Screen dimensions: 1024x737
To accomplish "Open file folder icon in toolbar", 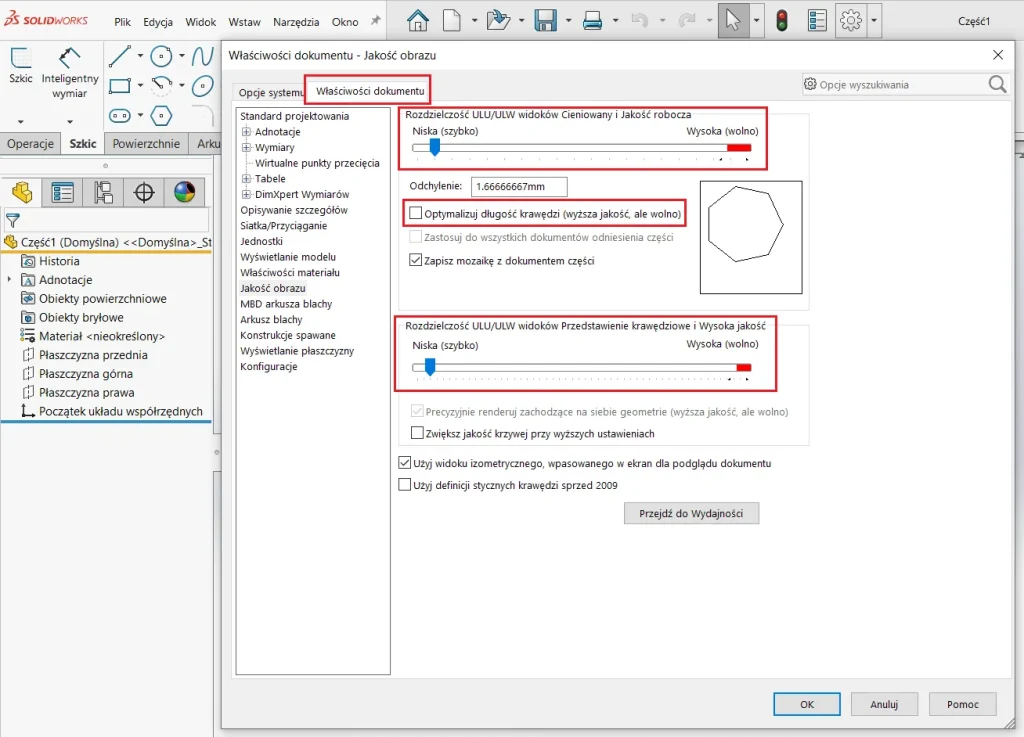I will point(498,21).
